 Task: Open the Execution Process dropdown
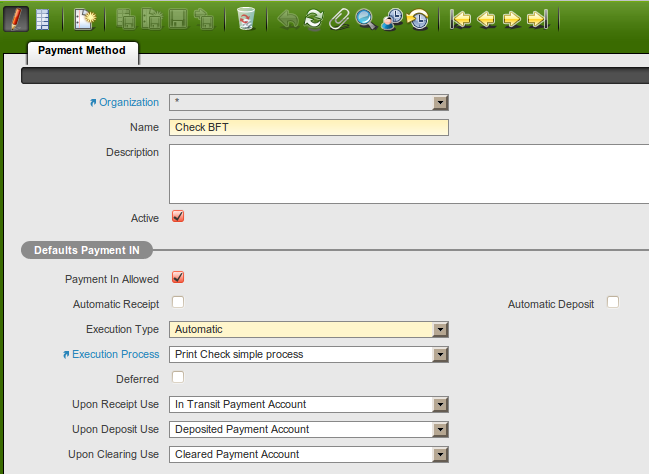pos(440,355)
